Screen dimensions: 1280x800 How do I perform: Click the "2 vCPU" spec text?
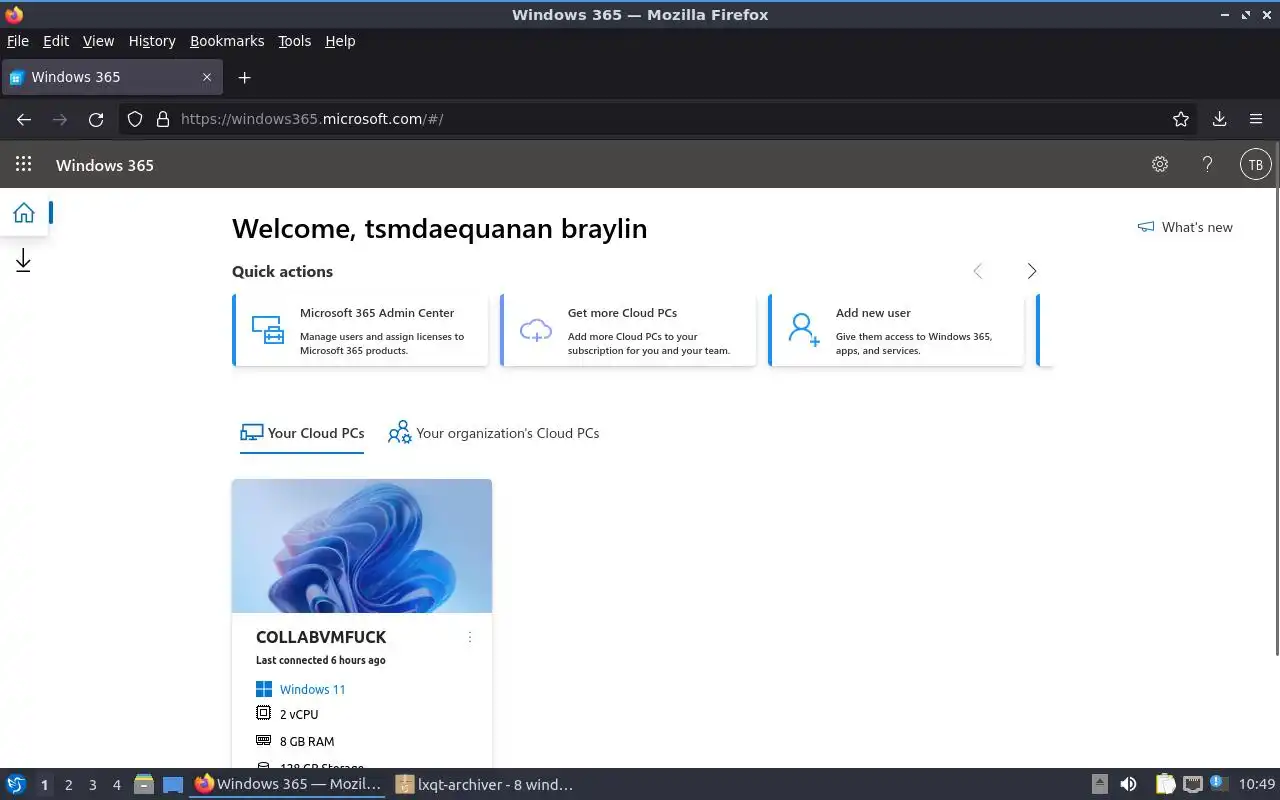click(x=299, y=714)
